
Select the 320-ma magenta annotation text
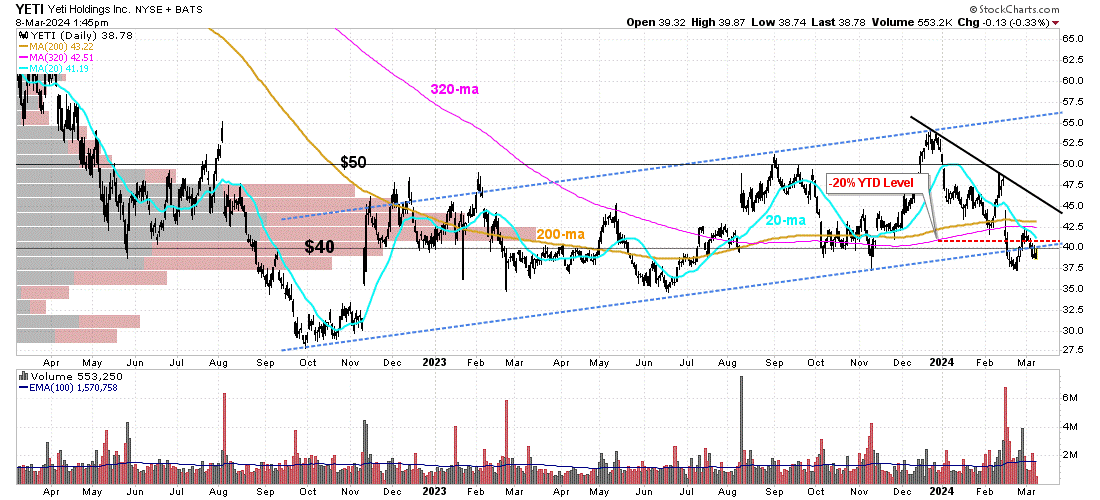pos(454,89)
